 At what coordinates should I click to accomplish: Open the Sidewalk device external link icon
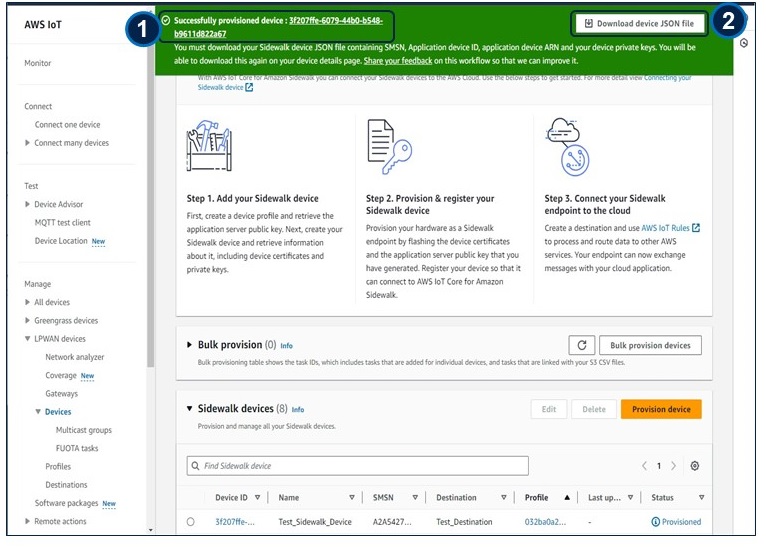tap(249, 87)
